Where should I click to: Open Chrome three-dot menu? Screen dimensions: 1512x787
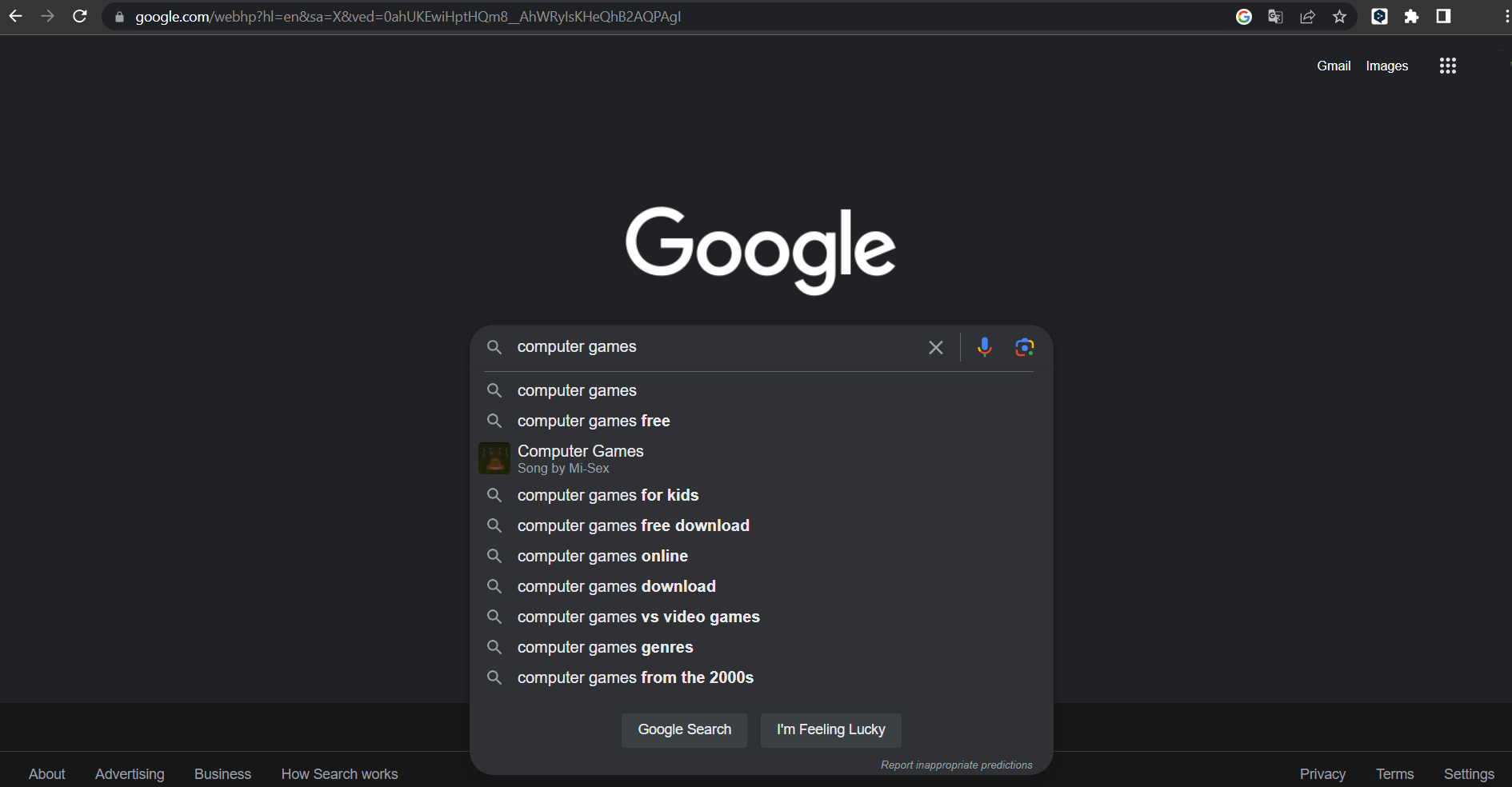coord(1506,16)
